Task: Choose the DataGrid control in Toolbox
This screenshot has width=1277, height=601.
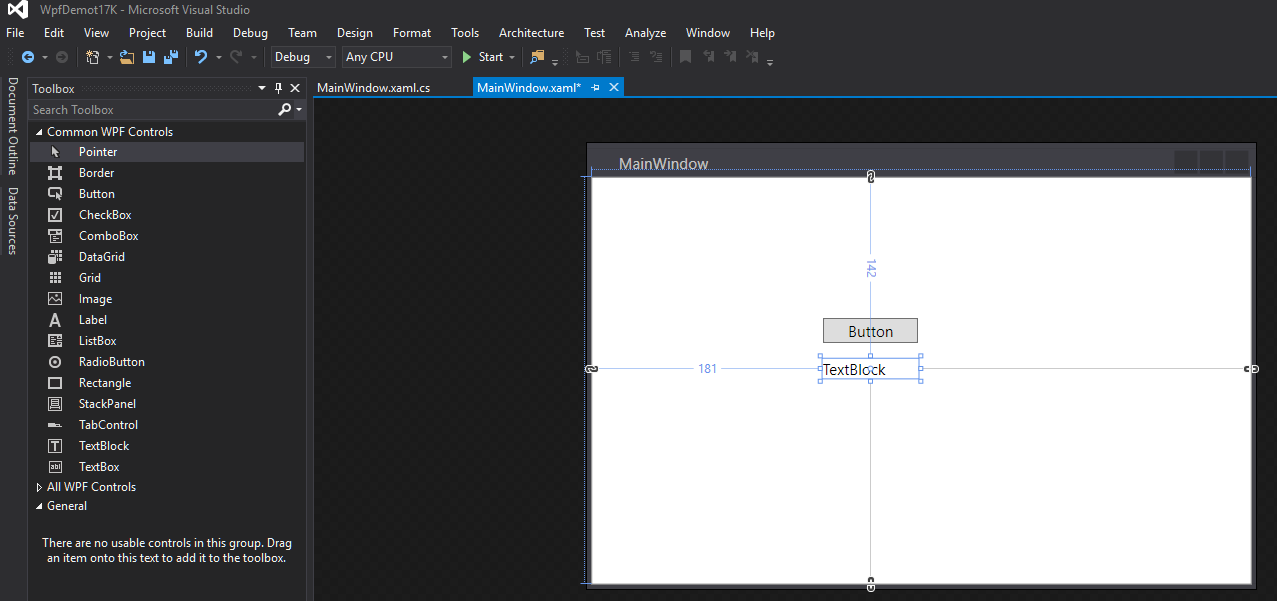Action: tap(101, 257)
